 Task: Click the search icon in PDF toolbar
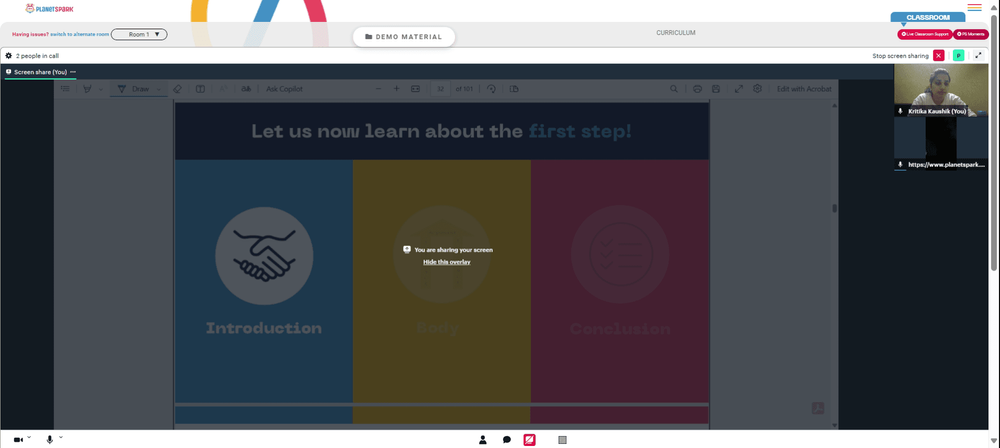click(x=674, y=89)
